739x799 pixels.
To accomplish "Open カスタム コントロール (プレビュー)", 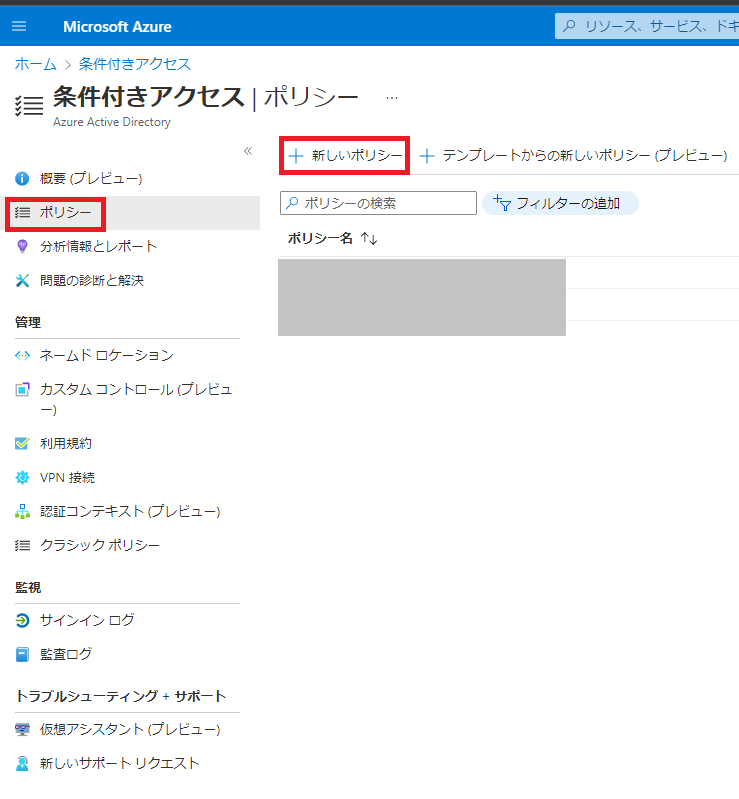I will [x=136, y=400].
